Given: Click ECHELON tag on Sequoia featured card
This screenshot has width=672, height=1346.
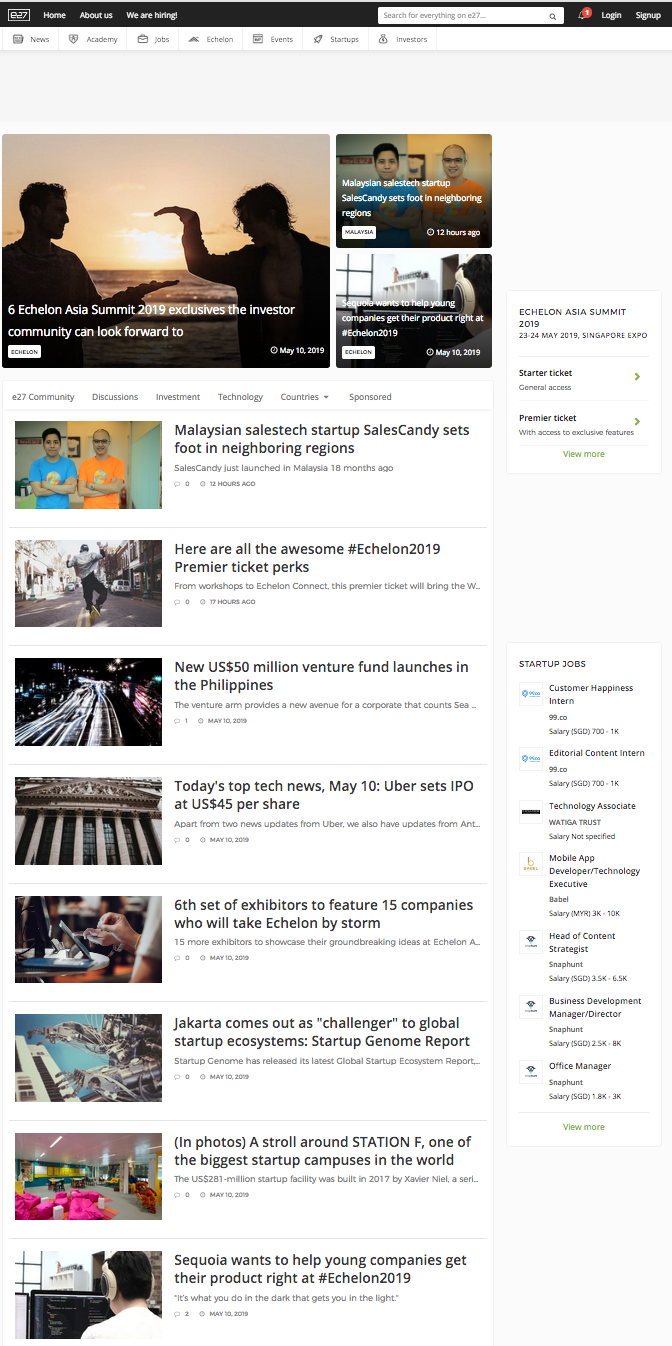Looking at the screenshot, I should (x=358, y=352).
